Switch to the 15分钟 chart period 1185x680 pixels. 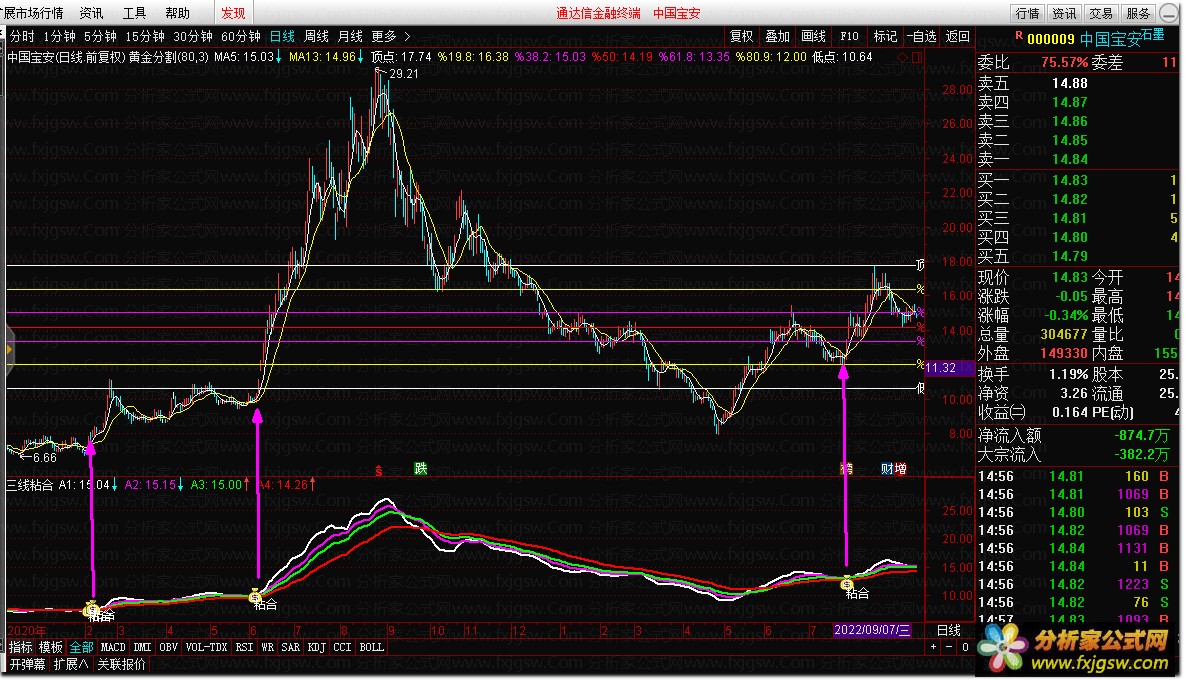144,36
